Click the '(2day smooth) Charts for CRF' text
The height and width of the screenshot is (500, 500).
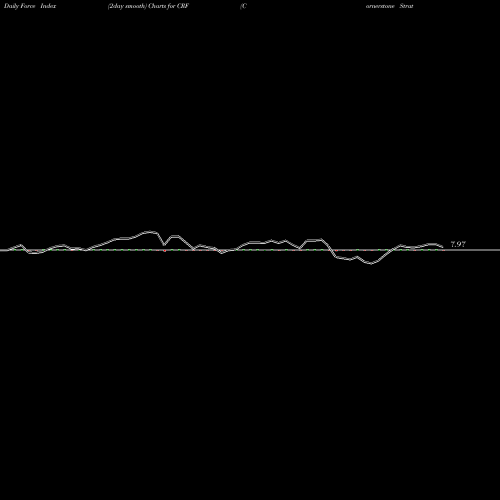click(x=148, y=6)
